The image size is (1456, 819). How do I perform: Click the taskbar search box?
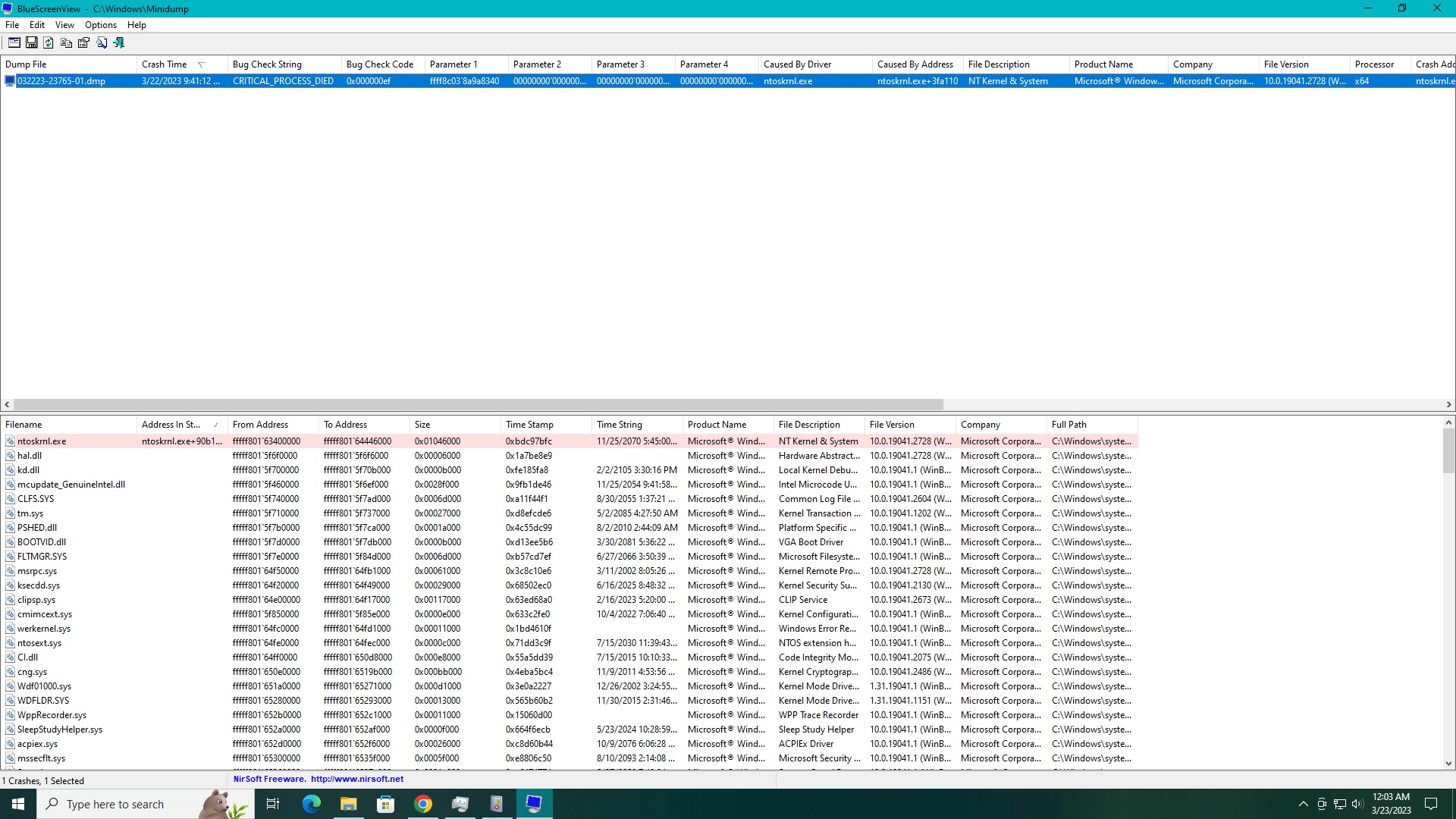coord(146,804)
